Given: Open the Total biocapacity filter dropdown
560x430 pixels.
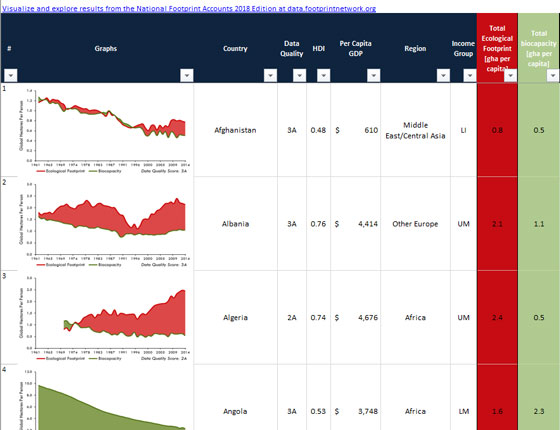Looking at the screenshot, I should [x=553, y=75].
